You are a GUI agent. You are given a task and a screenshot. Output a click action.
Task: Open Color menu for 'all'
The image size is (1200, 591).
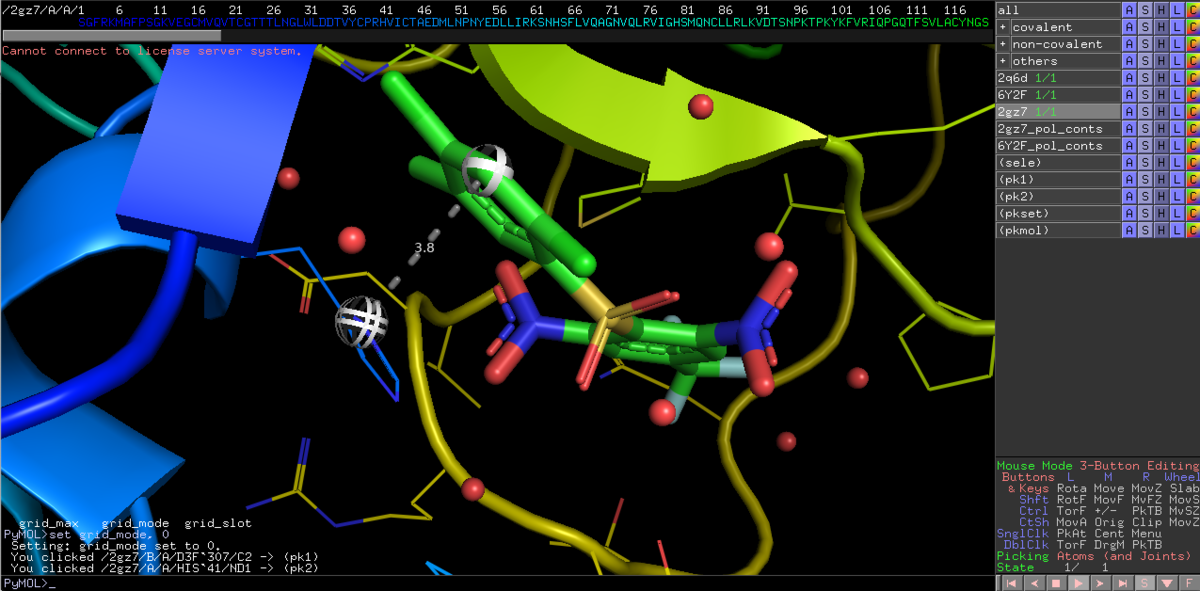click(1192, 10)
